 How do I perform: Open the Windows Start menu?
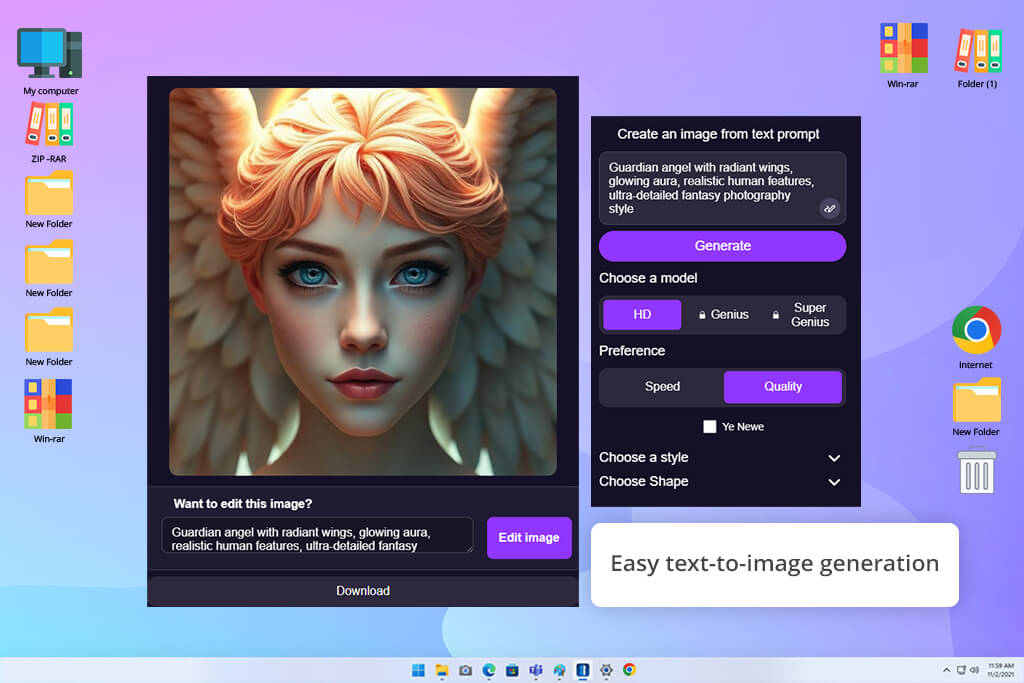[x=418, y=670]
